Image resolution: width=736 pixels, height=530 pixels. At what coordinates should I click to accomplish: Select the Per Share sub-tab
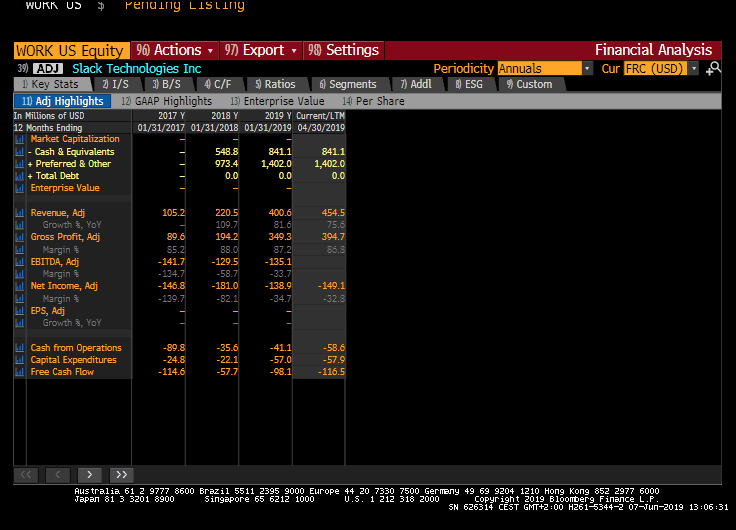pyautogui.click(x=374, y=101)
